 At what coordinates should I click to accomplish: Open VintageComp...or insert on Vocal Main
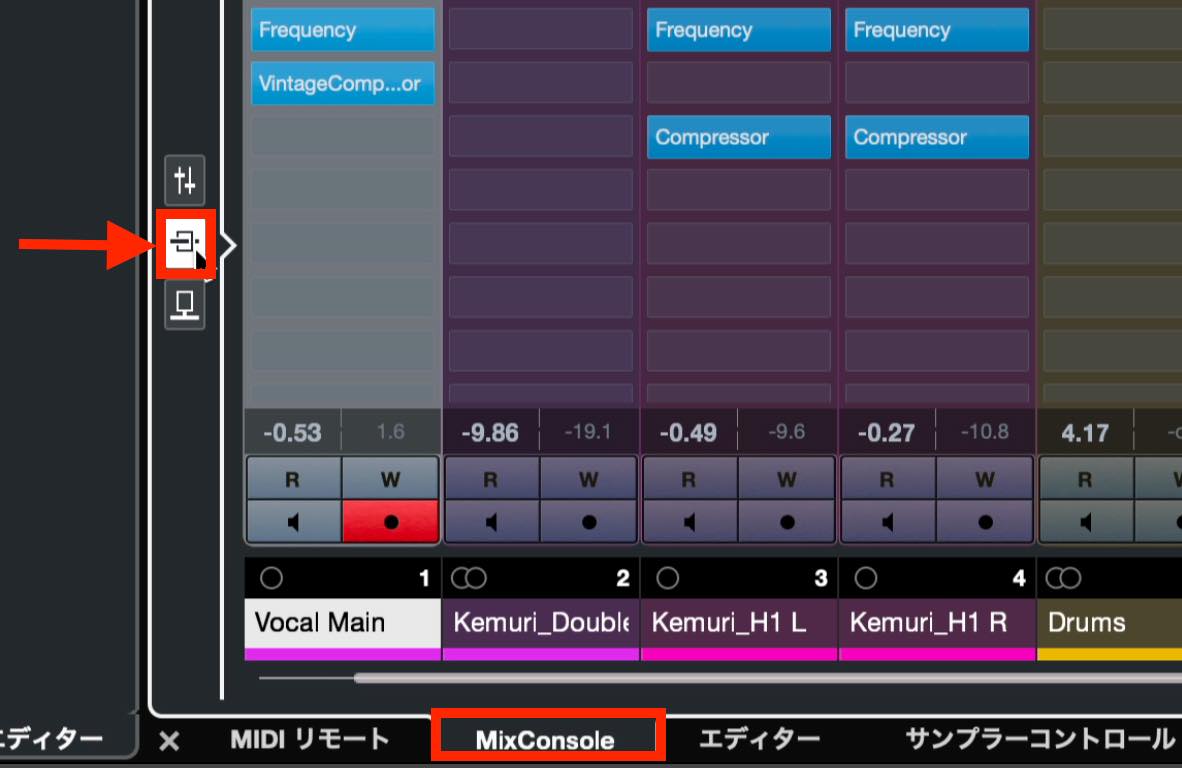point(342,83)
